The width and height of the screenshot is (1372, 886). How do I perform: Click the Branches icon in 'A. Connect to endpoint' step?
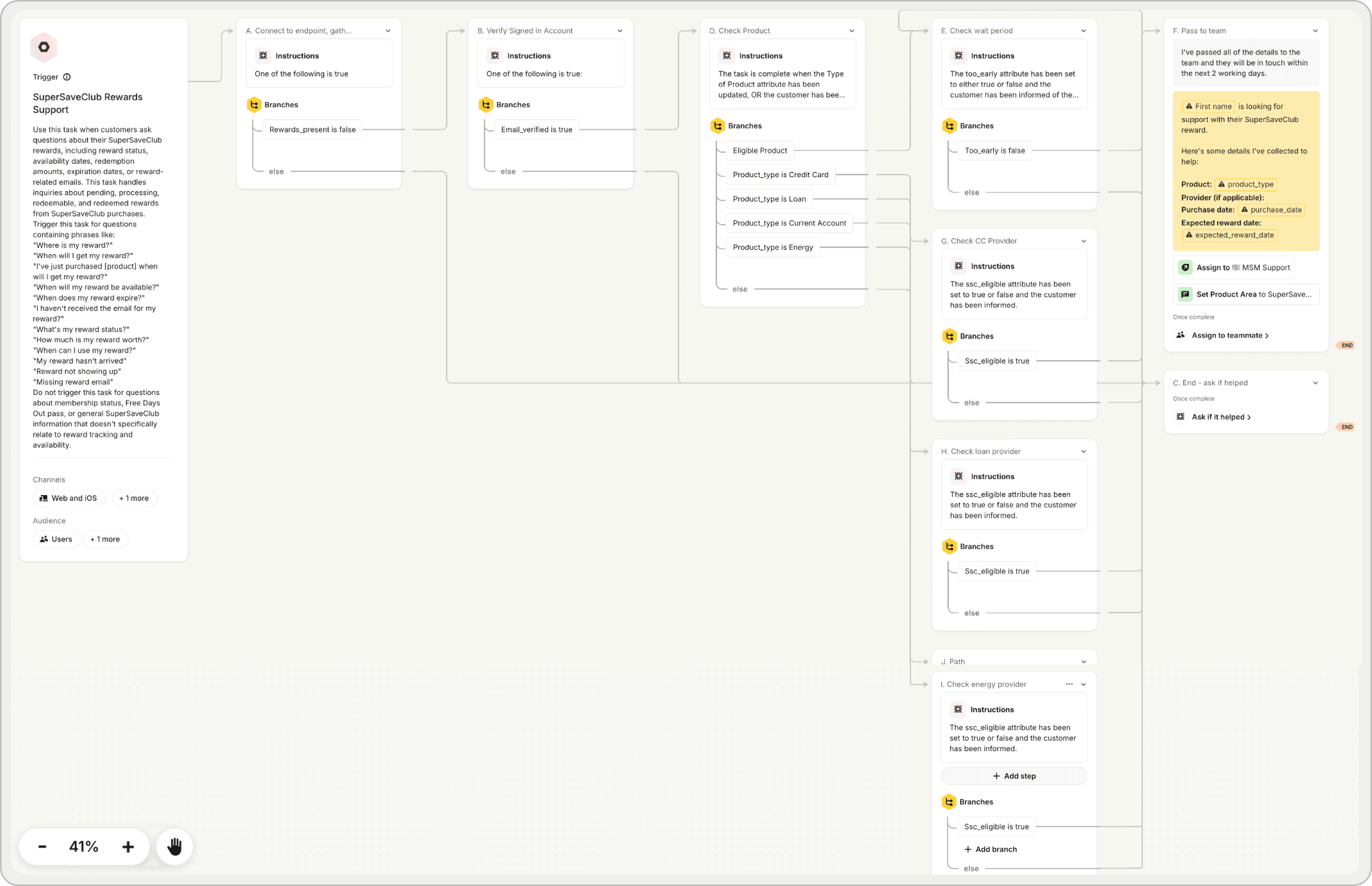click(x=255, y=104)
